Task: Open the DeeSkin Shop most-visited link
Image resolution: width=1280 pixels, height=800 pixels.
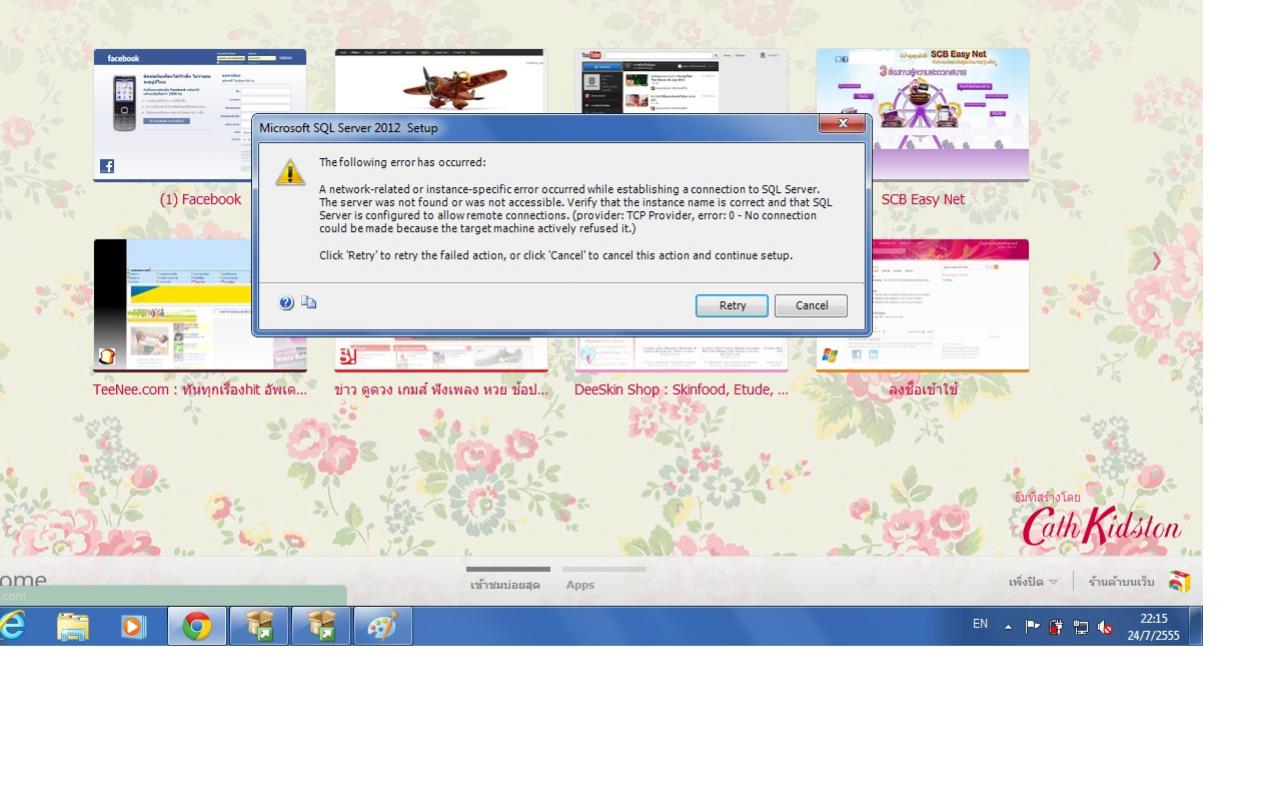Action: (681, 390)
